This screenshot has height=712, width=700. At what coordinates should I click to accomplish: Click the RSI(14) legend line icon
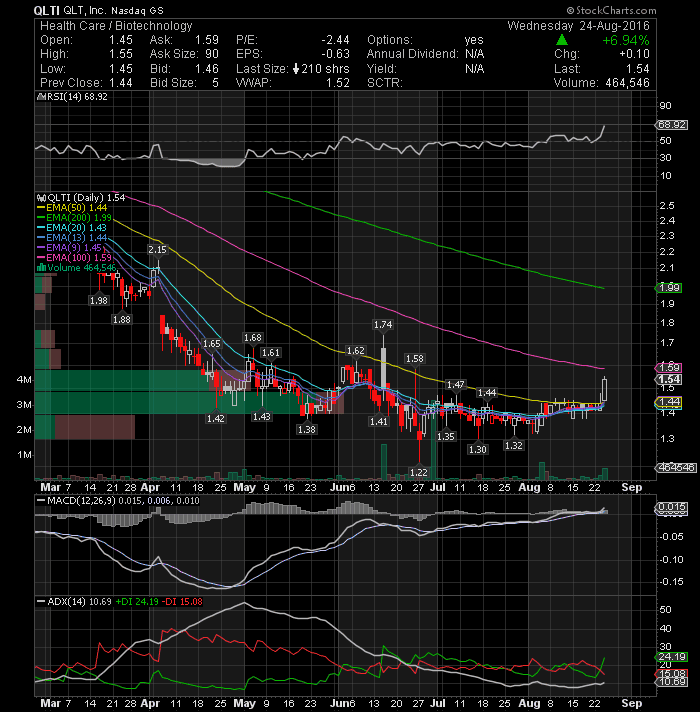(x=40, y=97)
